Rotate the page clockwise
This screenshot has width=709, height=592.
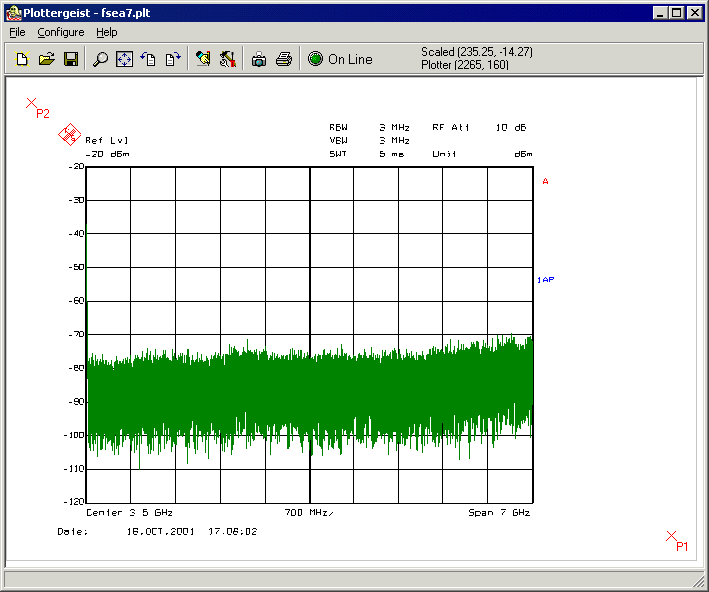(172, 60)
